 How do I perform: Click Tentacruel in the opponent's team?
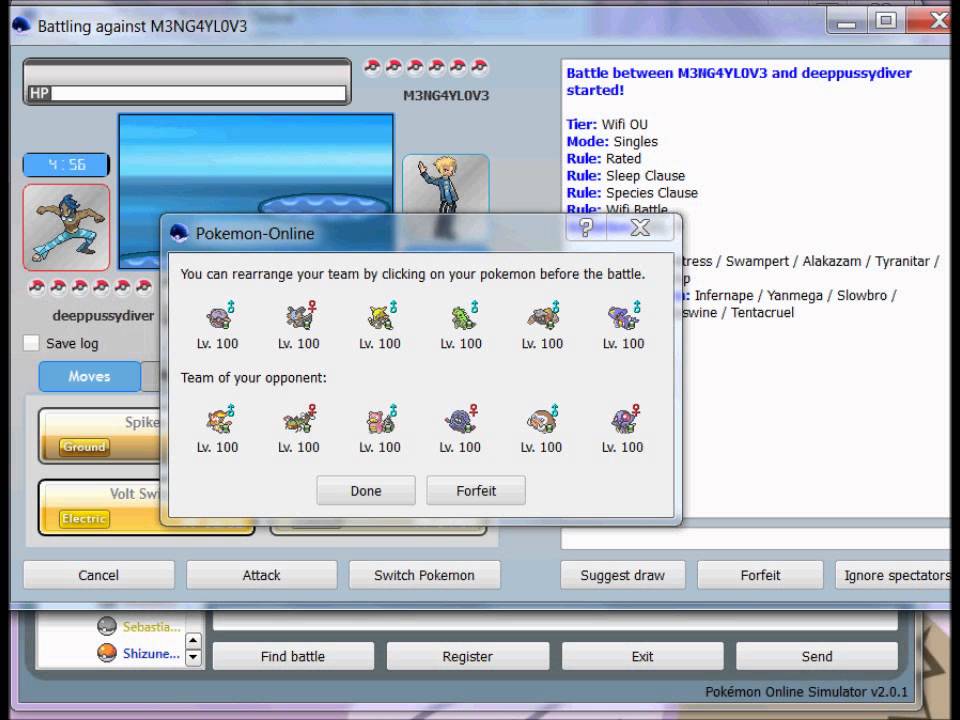[x=623, y=420]
